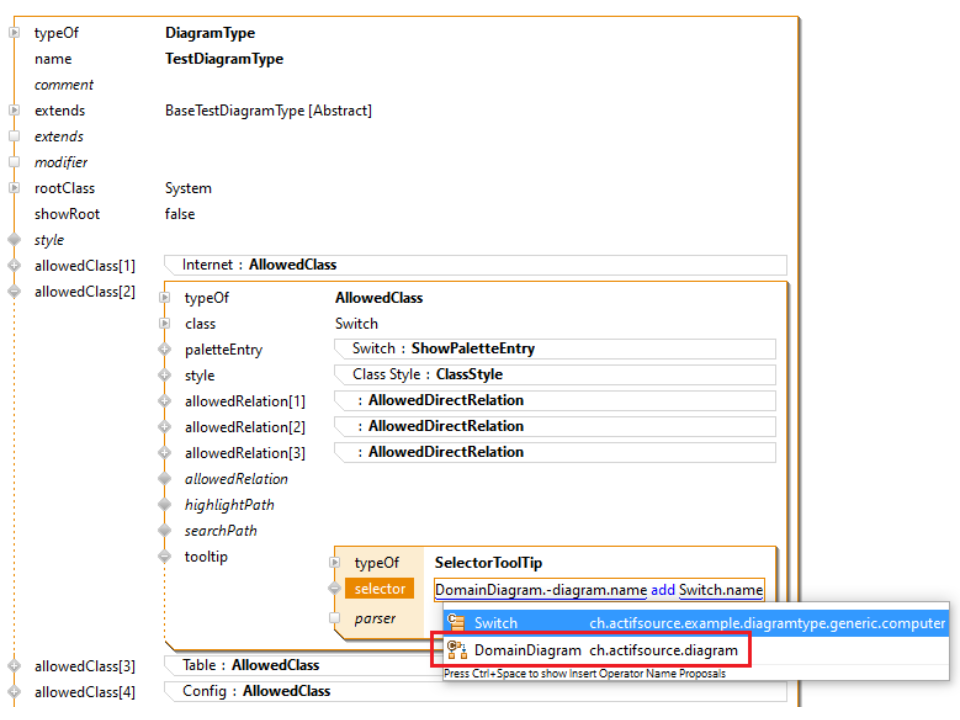Click the blue add operator link
Screen dimensions: 960x720
pos(663,589)
